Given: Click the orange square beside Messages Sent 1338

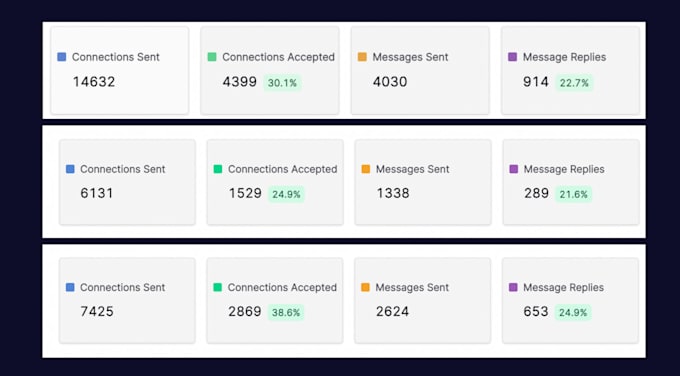Looking at the screenshot, I should [x=366, y=169].
